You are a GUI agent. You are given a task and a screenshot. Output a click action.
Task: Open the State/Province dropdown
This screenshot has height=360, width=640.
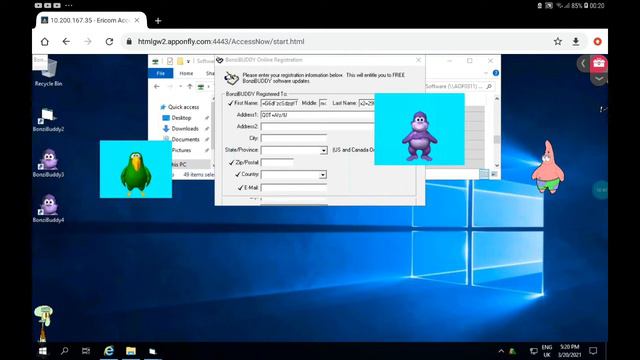point(323,151)
